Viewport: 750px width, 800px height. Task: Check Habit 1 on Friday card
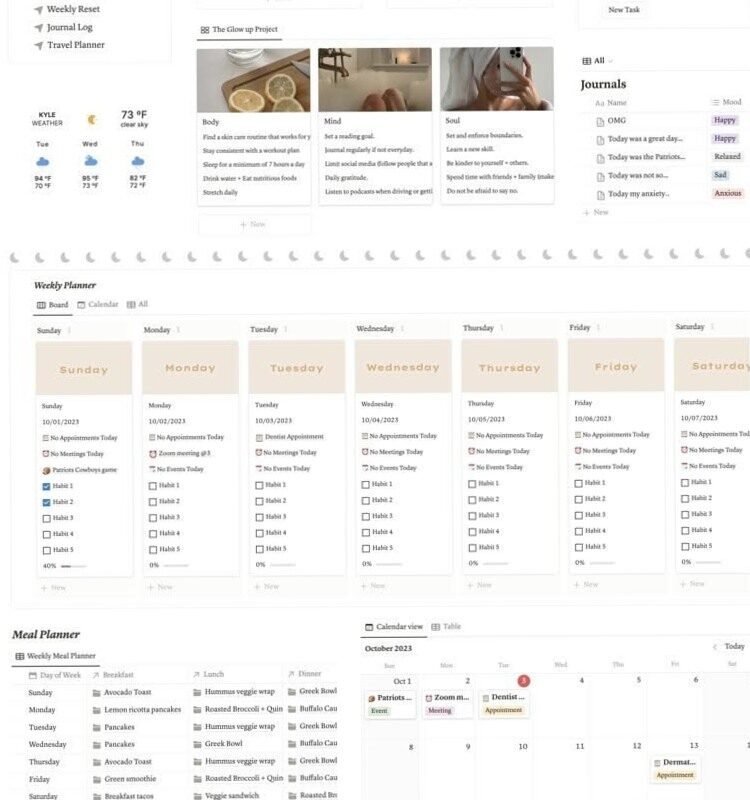click(579, 483)
